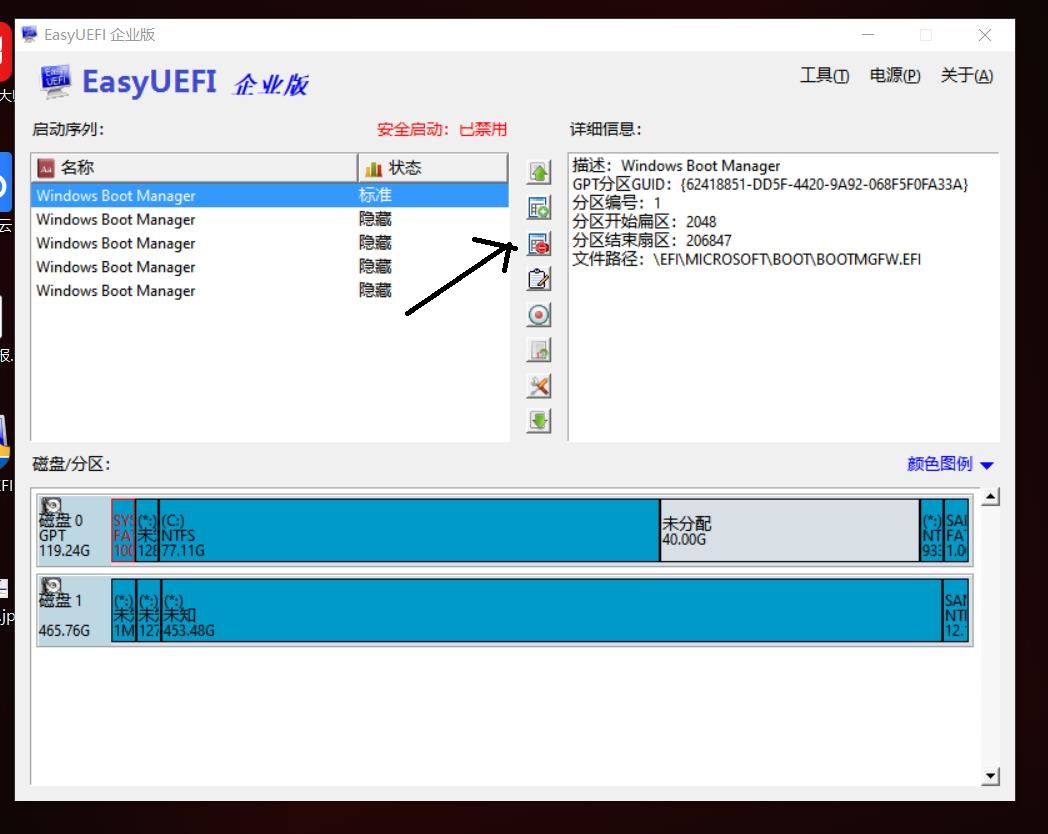Image resolution: width=1048 pixels, height=834 pixels.
Task: Close the EasyUEFI window
Action: tap(985, 35)
